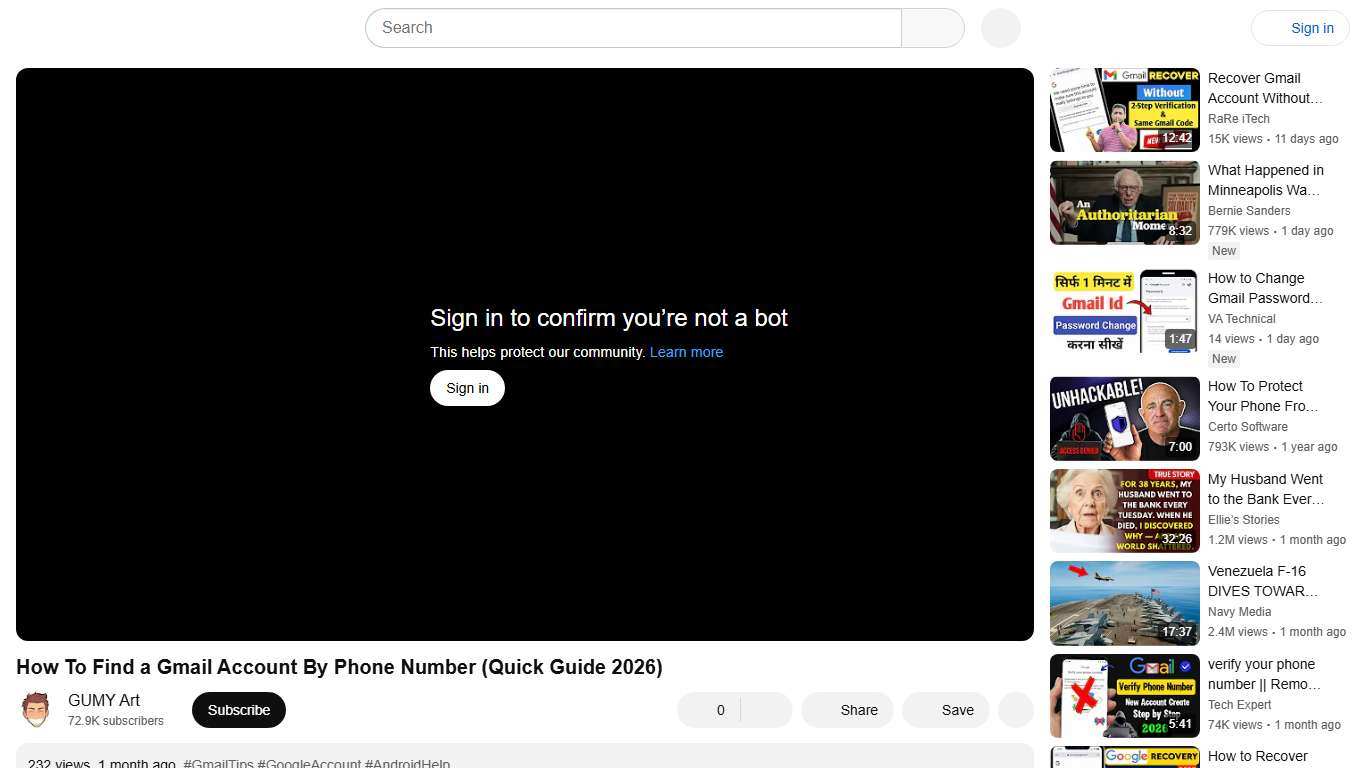This screenshot has height=768, width=1366.
Task: Click the #GmailTips hashtag link
Action: tap(217, 763)
